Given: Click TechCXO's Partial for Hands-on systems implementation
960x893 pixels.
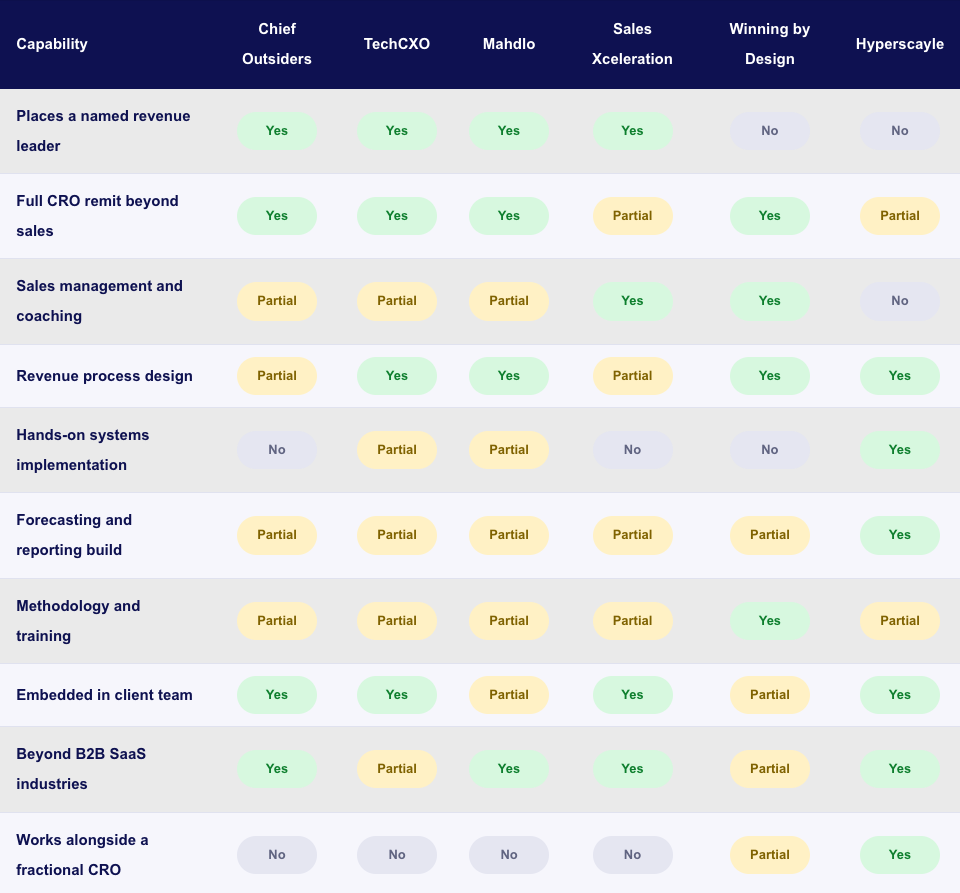Looking at the screenshot, I should [397, 450].
